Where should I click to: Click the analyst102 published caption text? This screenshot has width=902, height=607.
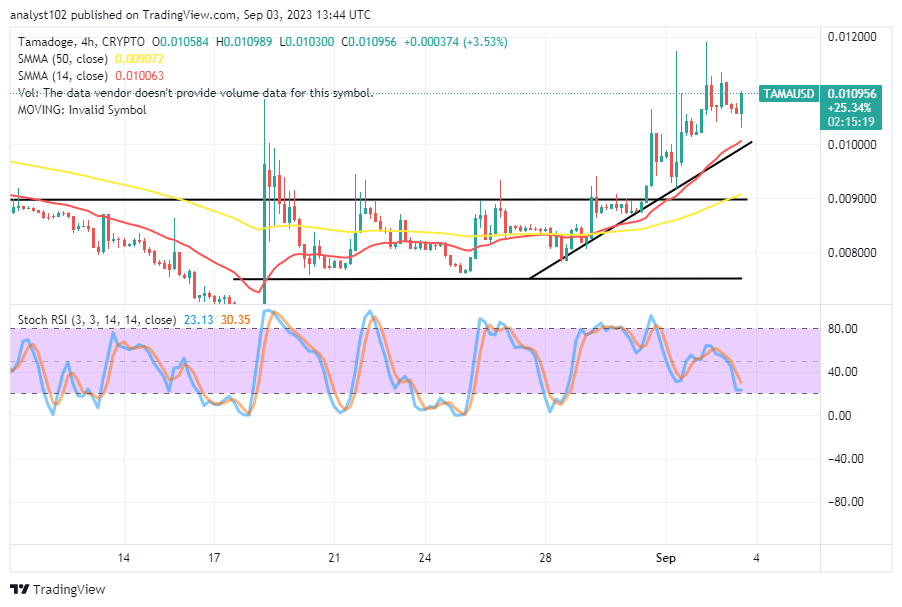[x=190, y=15]
